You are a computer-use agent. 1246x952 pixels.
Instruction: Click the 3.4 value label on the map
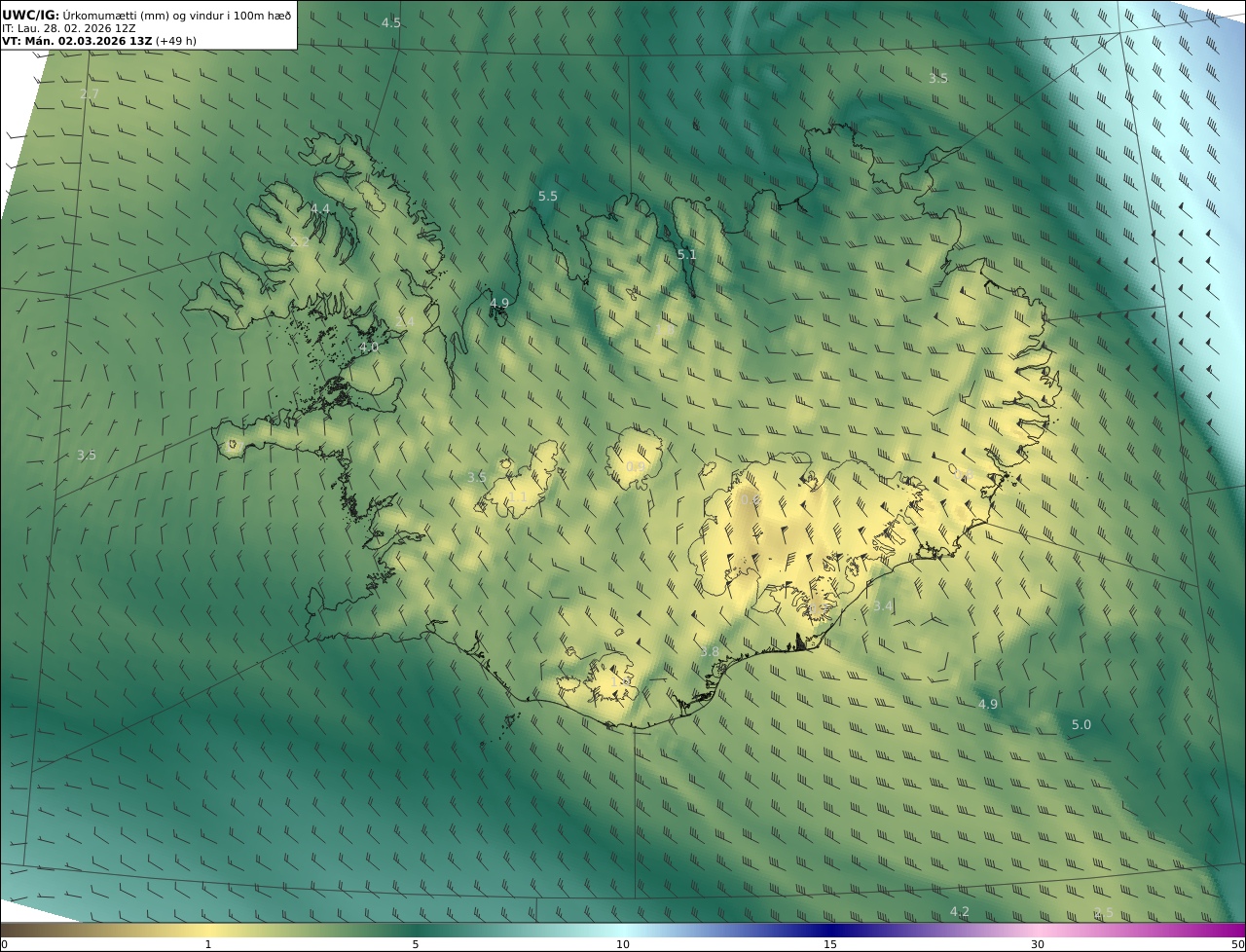pos(883,605)
